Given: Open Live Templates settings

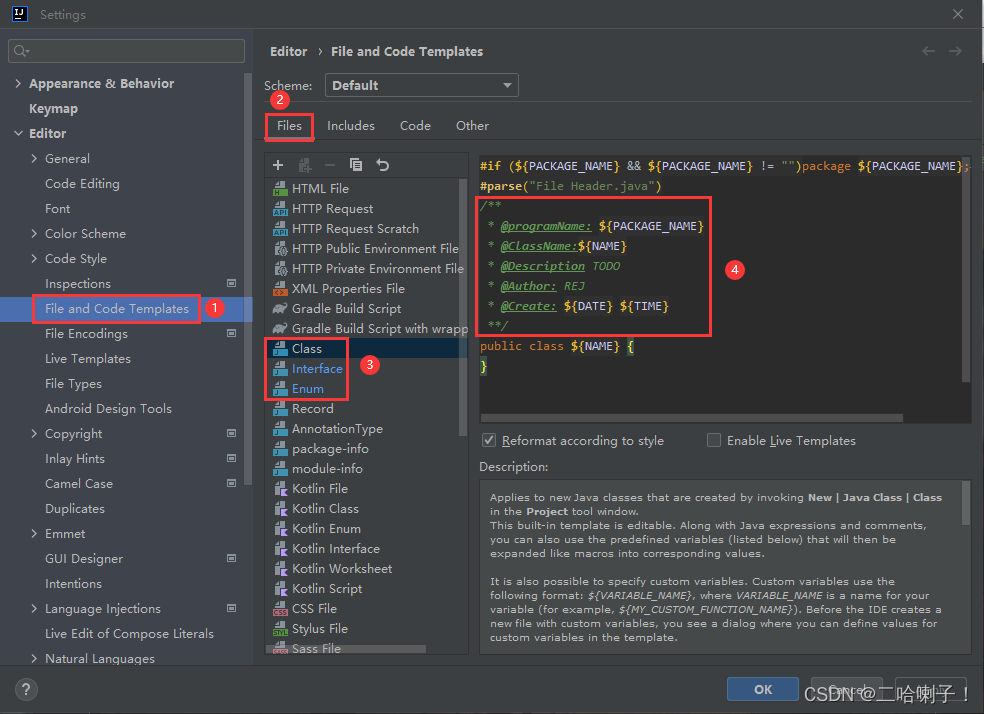Looking at the screenshot, I should [88, 359].
